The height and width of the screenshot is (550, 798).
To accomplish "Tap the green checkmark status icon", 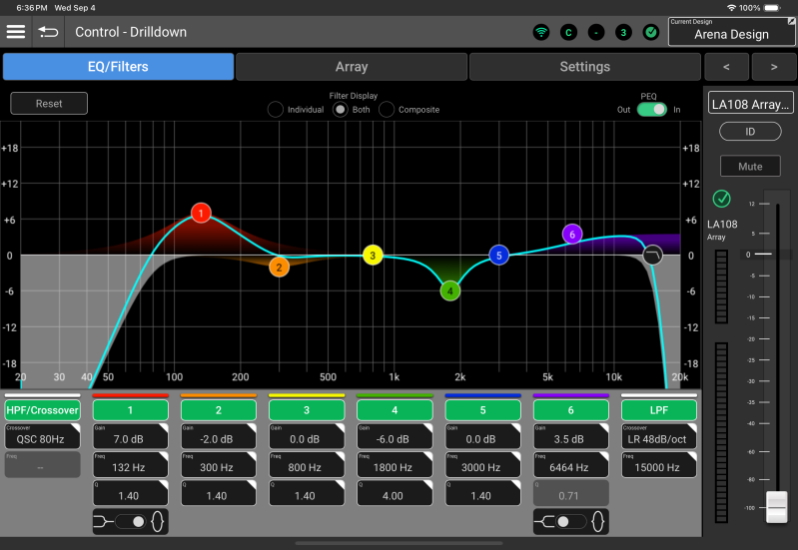I will (651, 33).
